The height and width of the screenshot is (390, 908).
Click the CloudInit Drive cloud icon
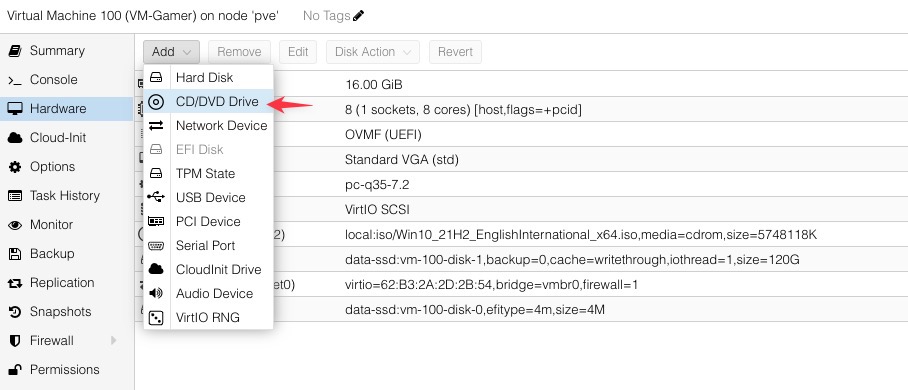[x=156, y=269]
